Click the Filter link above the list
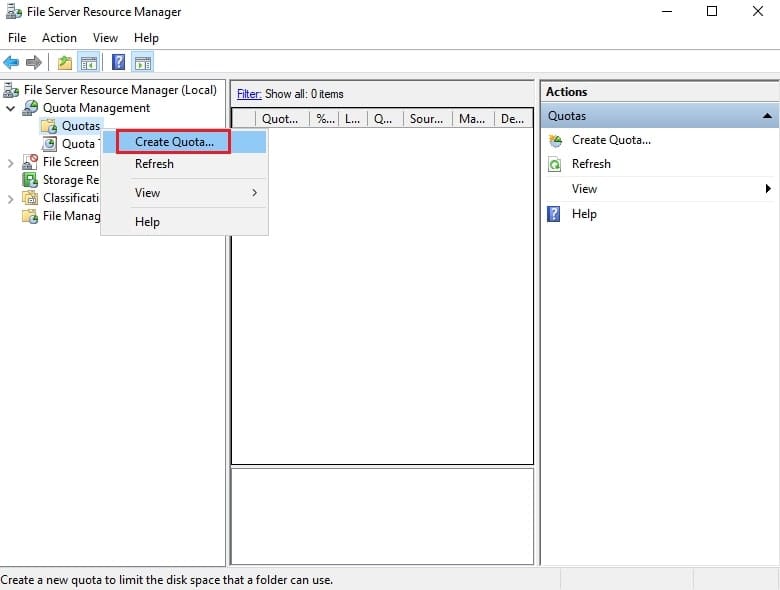 [x=249, y=94]
